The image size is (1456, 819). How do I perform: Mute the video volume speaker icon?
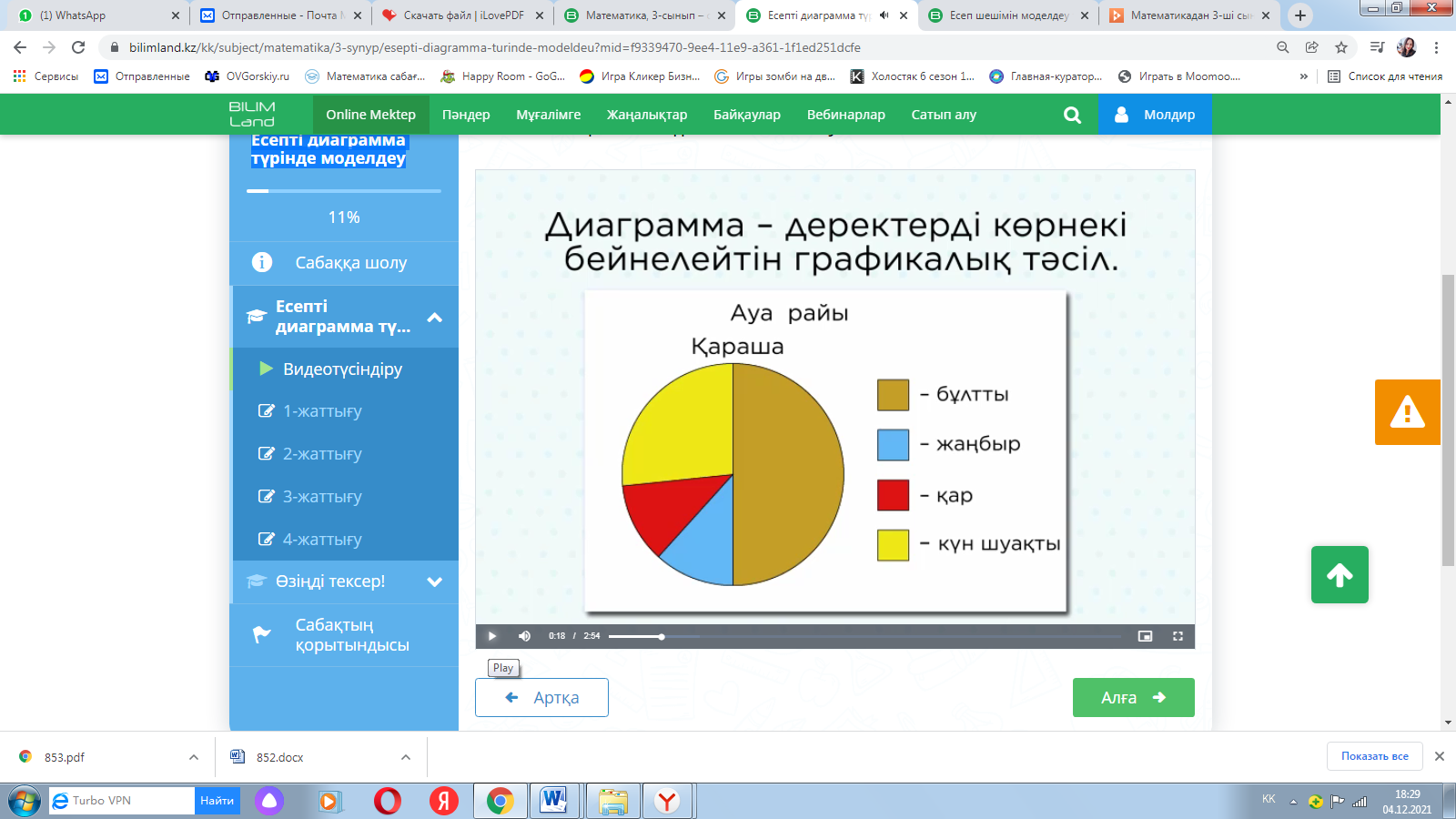coord(524,636)
